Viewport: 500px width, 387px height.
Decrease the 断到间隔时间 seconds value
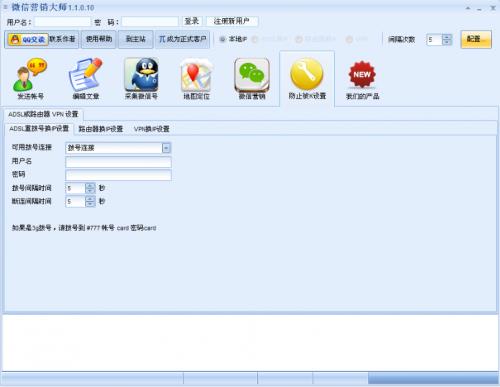pyautogui.click(x=90, y=204)
